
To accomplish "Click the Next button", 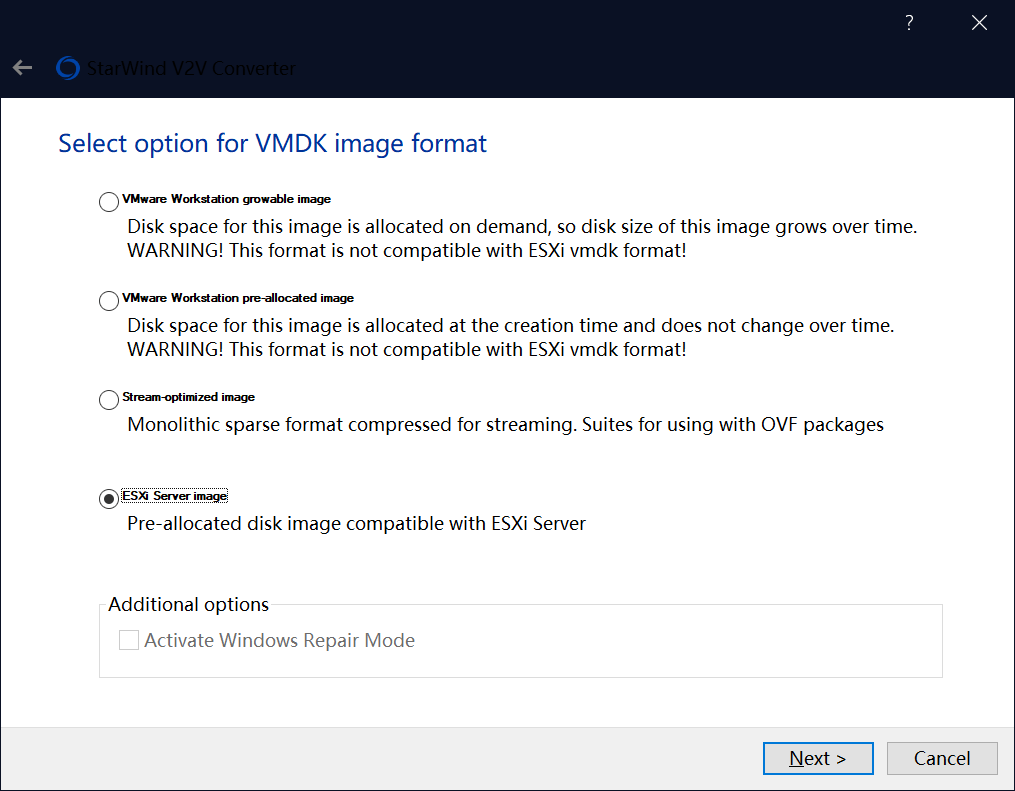I will click(x=818, y=758).
